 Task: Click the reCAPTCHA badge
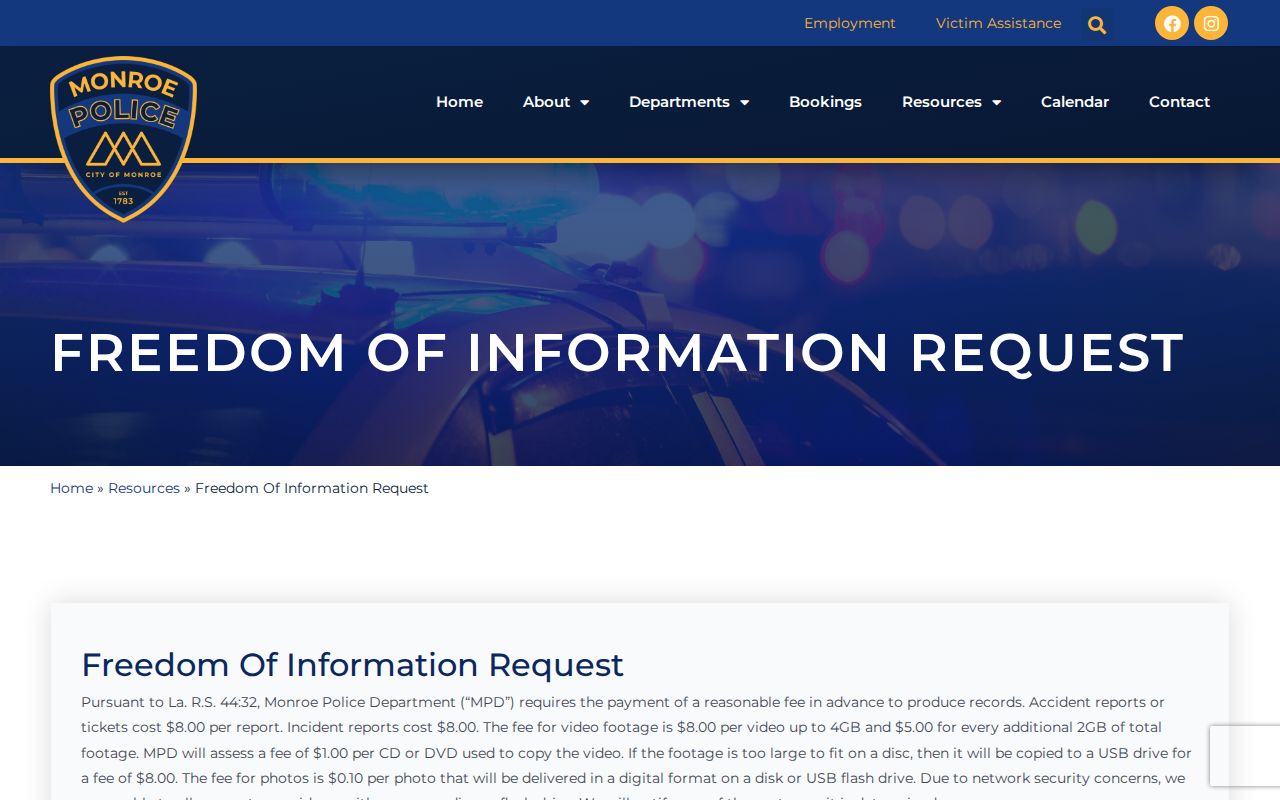point(1244,756)
